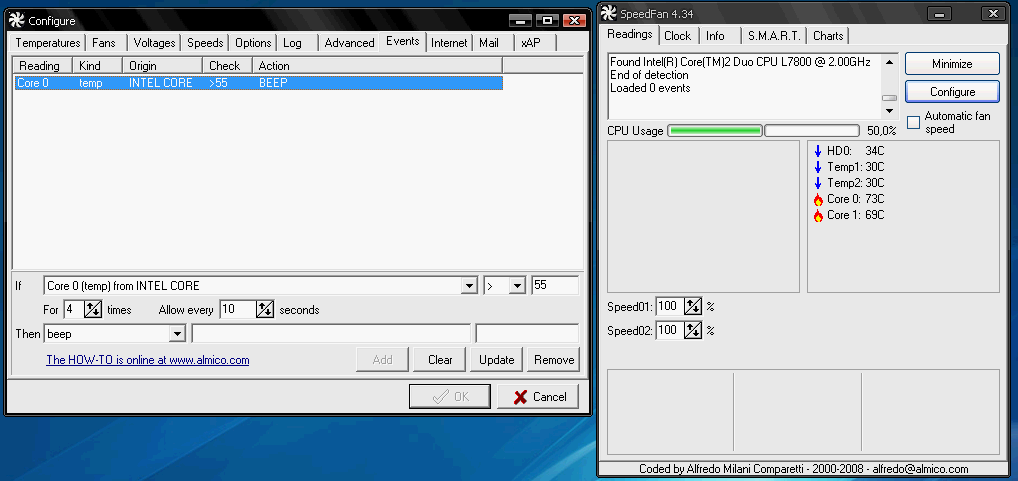The height and width of the screenshot is (481, 1018).
Task: Click the blue down arrow next to HD0
Action: (818, 151)
